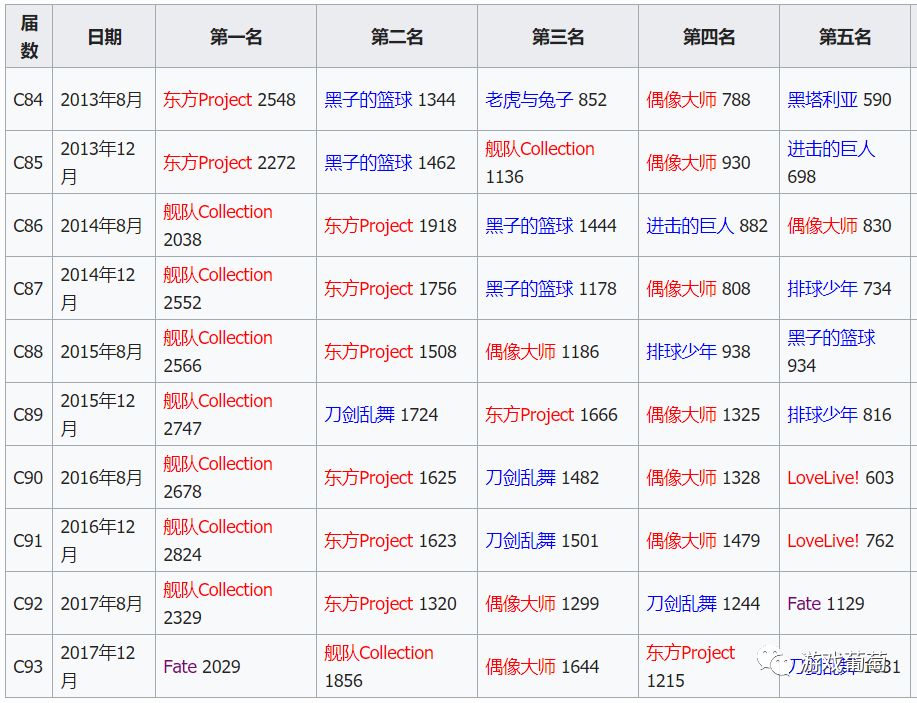Viewport: 917px width, 703px height.
Task: Open the 进击的巨人 link scoring 882
Action: click(690, 226)
